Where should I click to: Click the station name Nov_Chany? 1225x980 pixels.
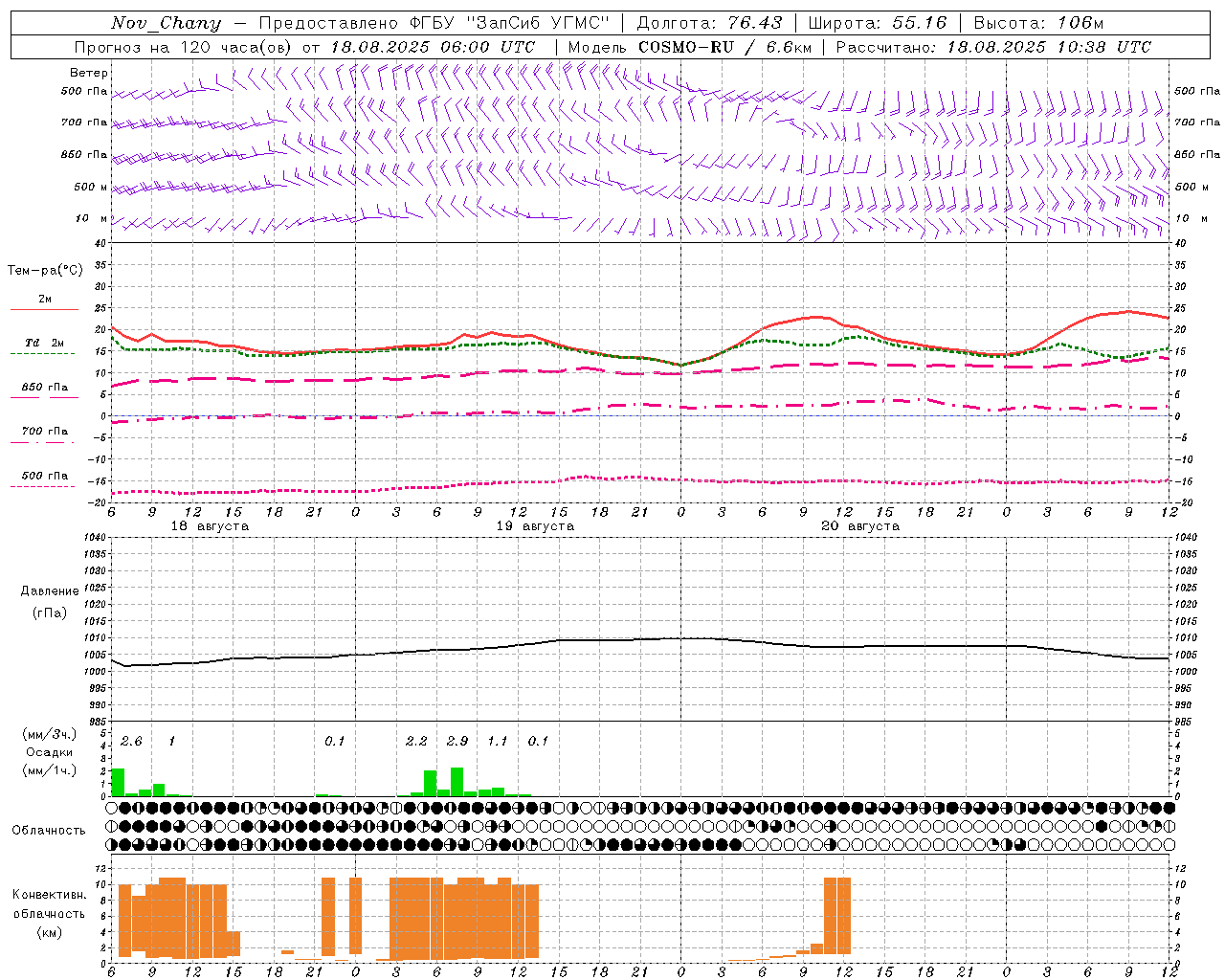tap(166, 23)
